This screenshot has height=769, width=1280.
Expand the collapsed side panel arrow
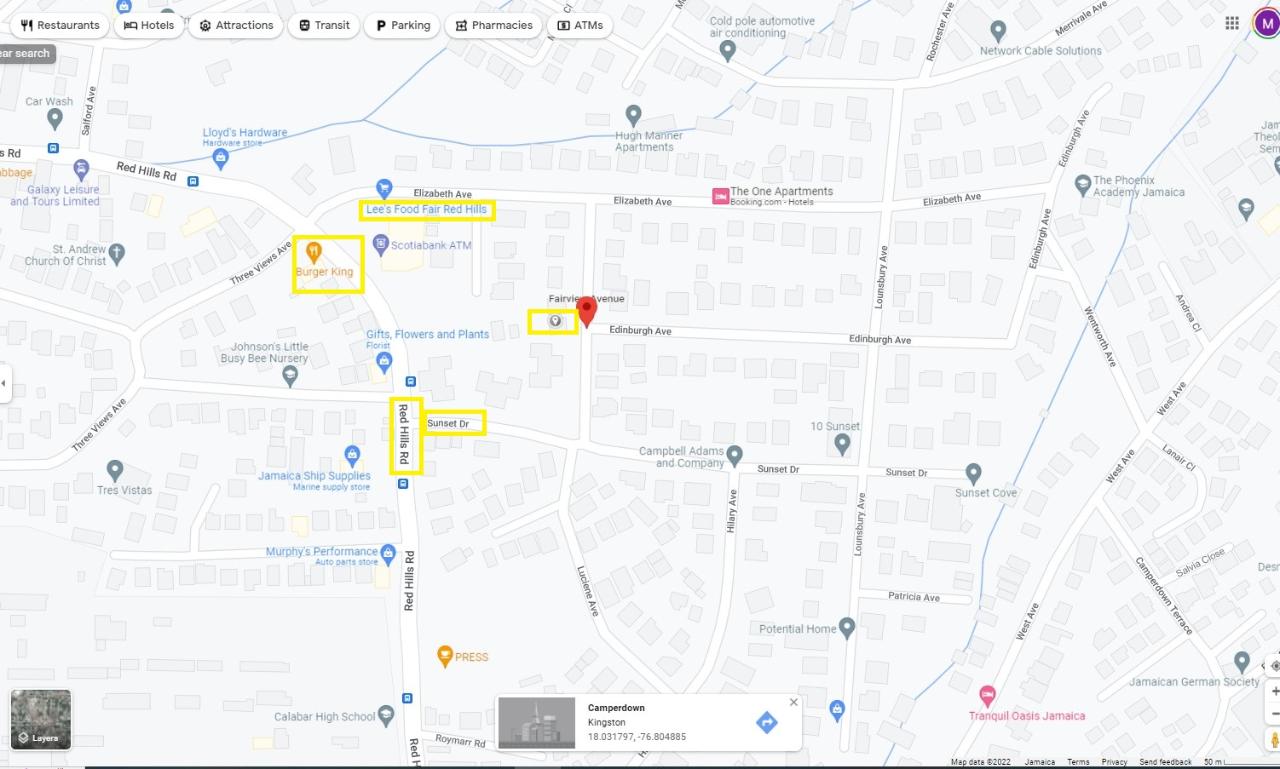coord(4,383)
